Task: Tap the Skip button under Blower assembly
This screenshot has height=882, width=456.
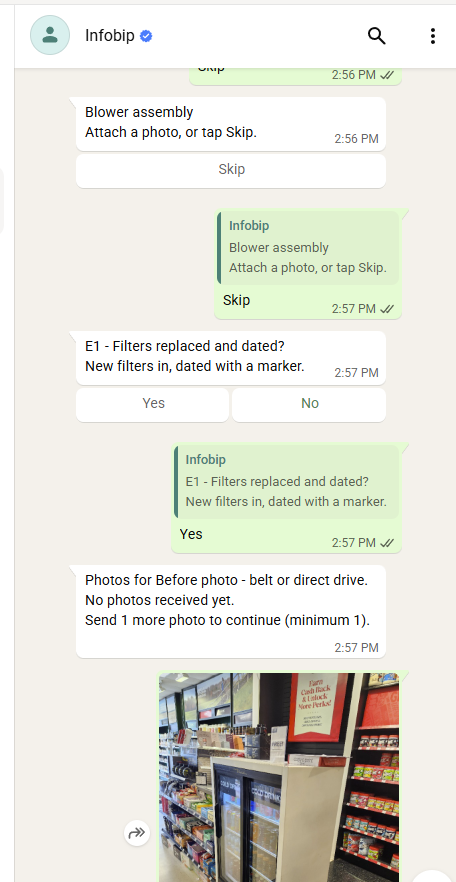Action: (x=231, y=170)
